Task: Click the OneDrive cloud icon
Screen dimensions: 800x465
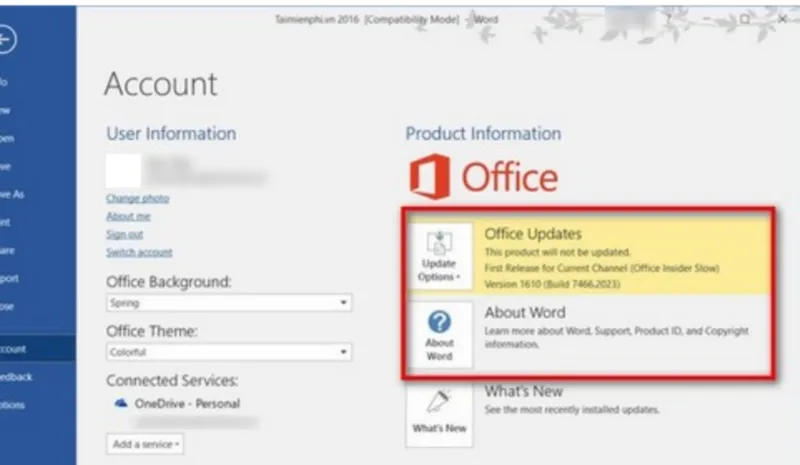Action: point(121,403)
